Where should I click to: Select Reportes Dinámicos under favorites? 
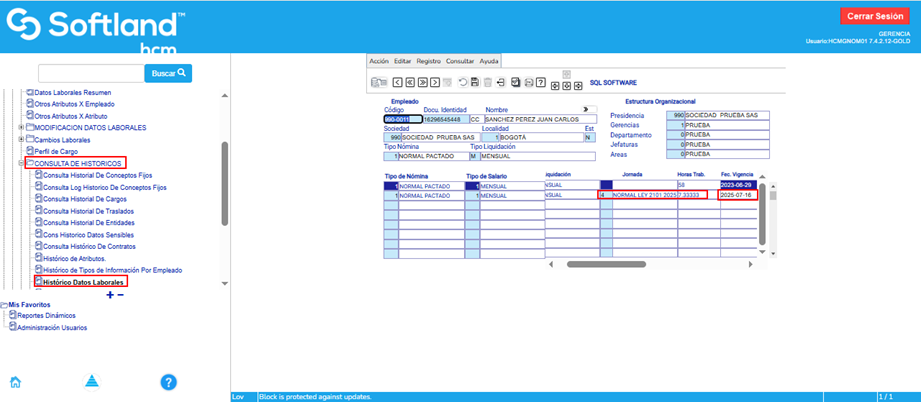46,315
